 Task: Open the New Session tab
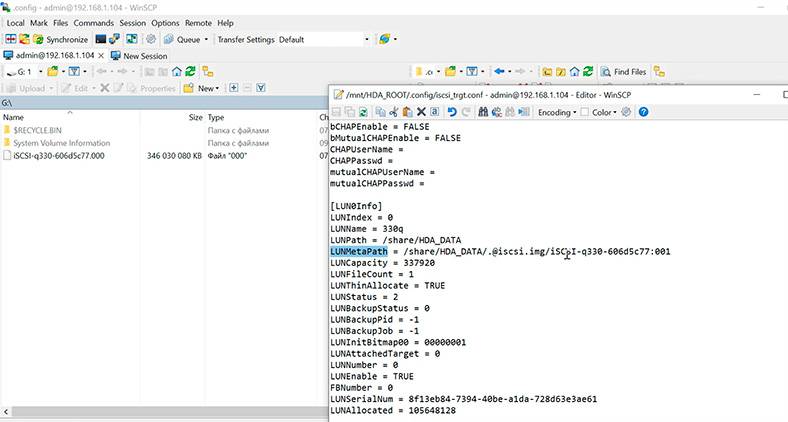[139, 56]
